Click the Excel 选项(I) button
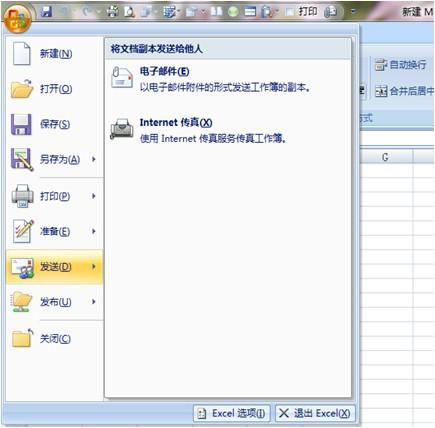 (x=232, y=413)
